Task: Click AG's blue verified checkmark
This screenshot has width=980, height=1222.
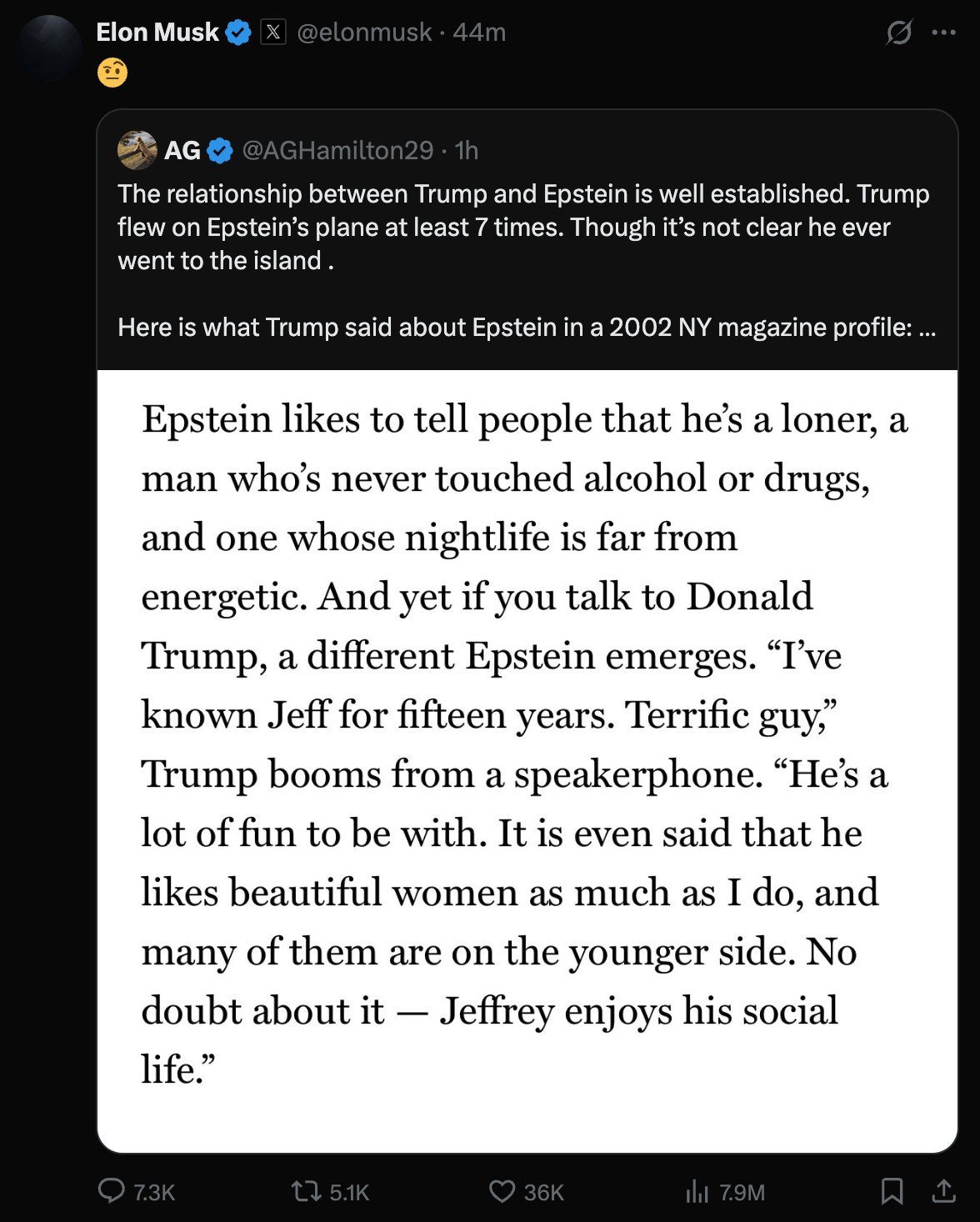Action: (x=220, y=151)
